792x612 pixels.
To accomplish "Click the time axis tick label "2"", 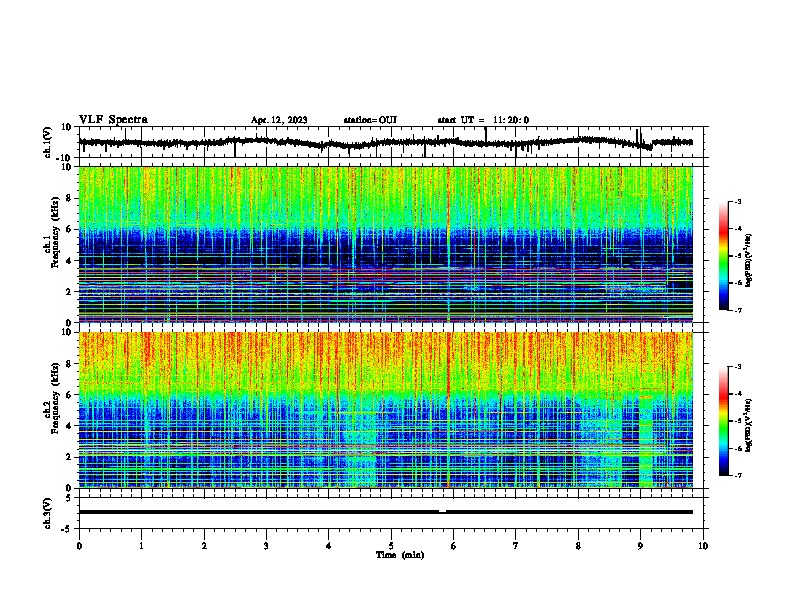I will pyautogui.click(x=204, y=546).
